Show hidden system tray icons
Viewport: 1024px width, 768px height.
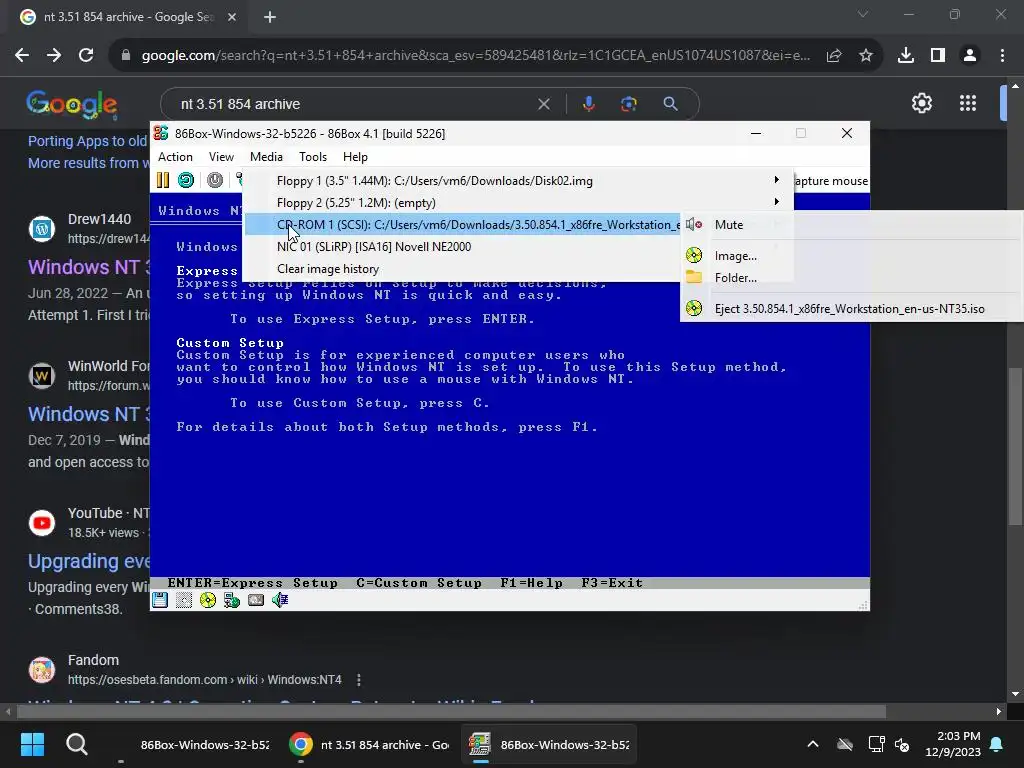point(812,744)
